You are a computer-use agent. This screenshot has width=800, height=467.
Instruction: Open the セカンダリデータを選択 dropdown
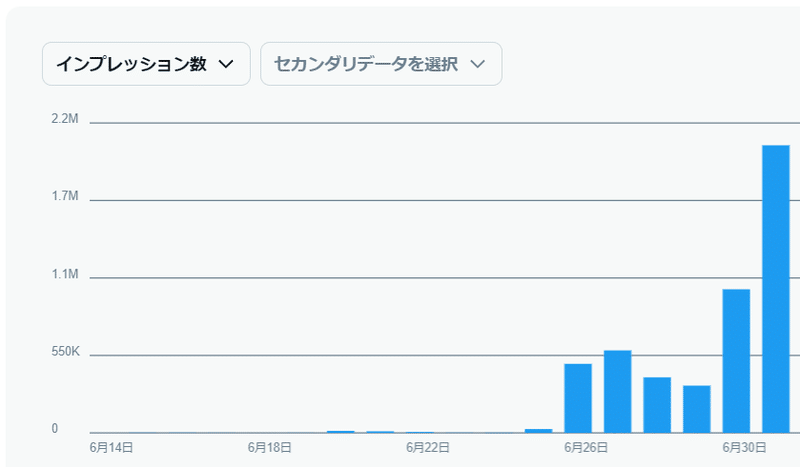pos(381,64)
